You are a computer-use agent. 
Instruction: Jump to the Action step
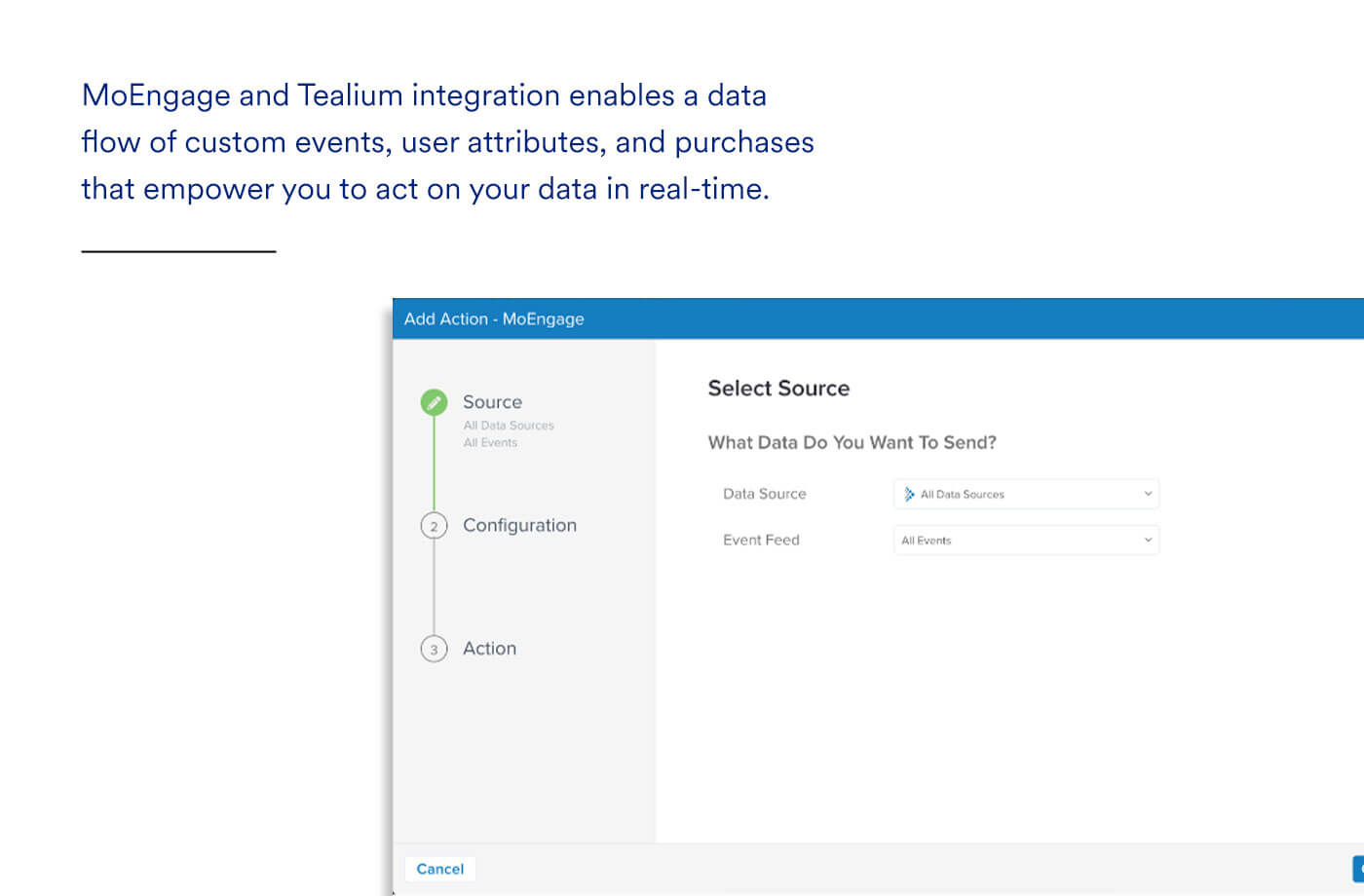[489, 649]
